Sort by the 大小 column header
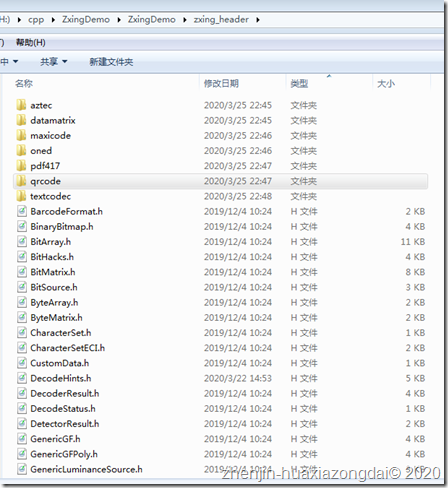Screen dimensions: 448x488 [x=386, y=83]
